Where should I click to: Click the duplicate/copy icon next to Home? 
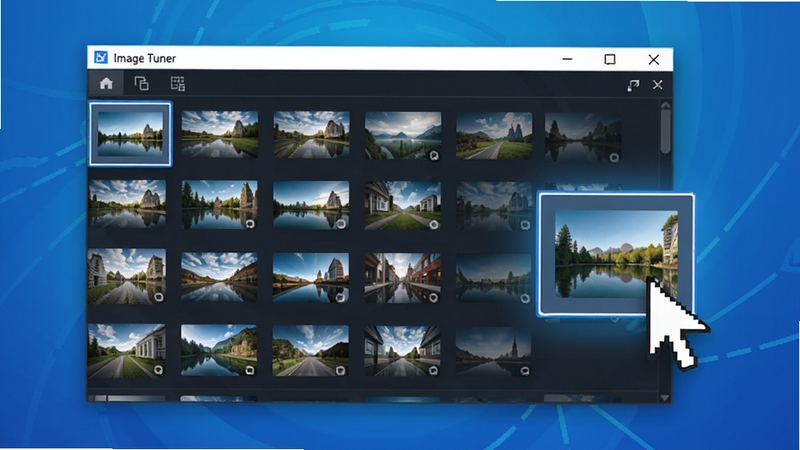(x=141, y=83)
